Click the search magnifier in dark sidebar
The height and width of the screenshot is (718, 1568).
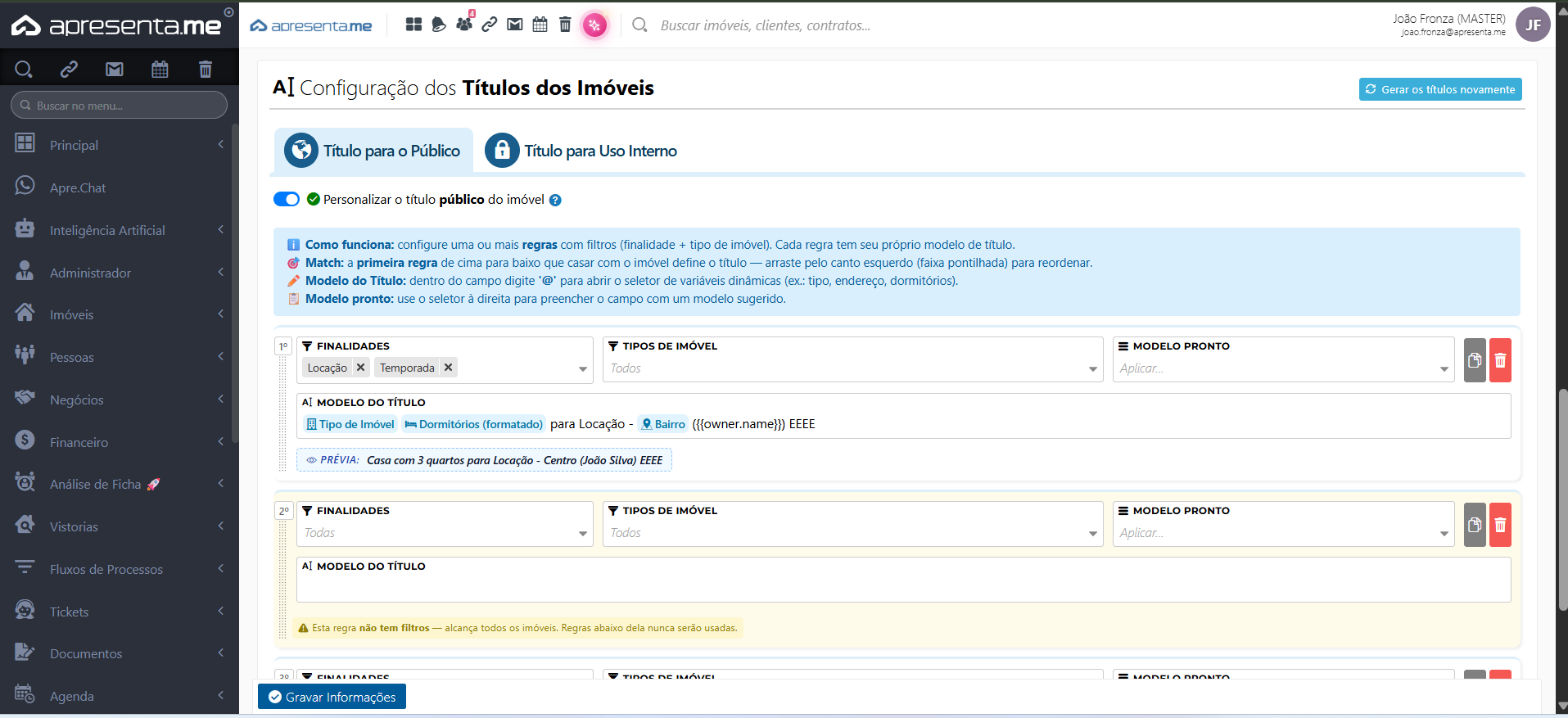[24, 69]
